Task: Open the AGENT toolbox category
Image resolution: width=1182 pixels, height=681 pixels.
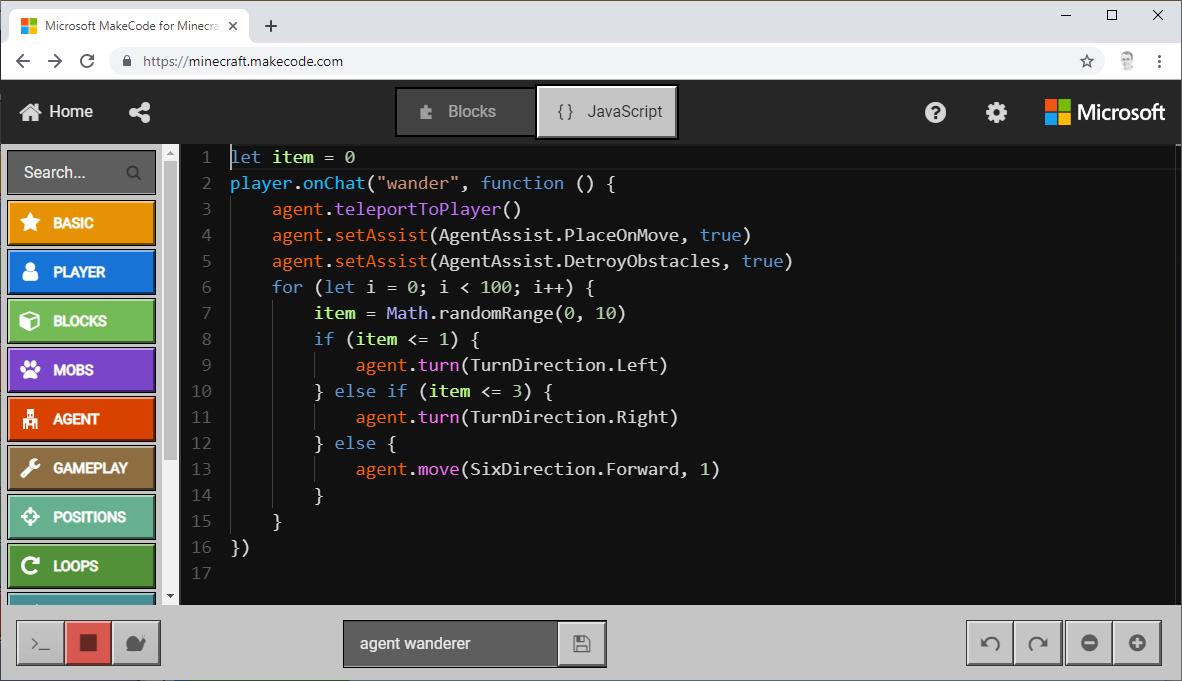Action: click(81, 419)
